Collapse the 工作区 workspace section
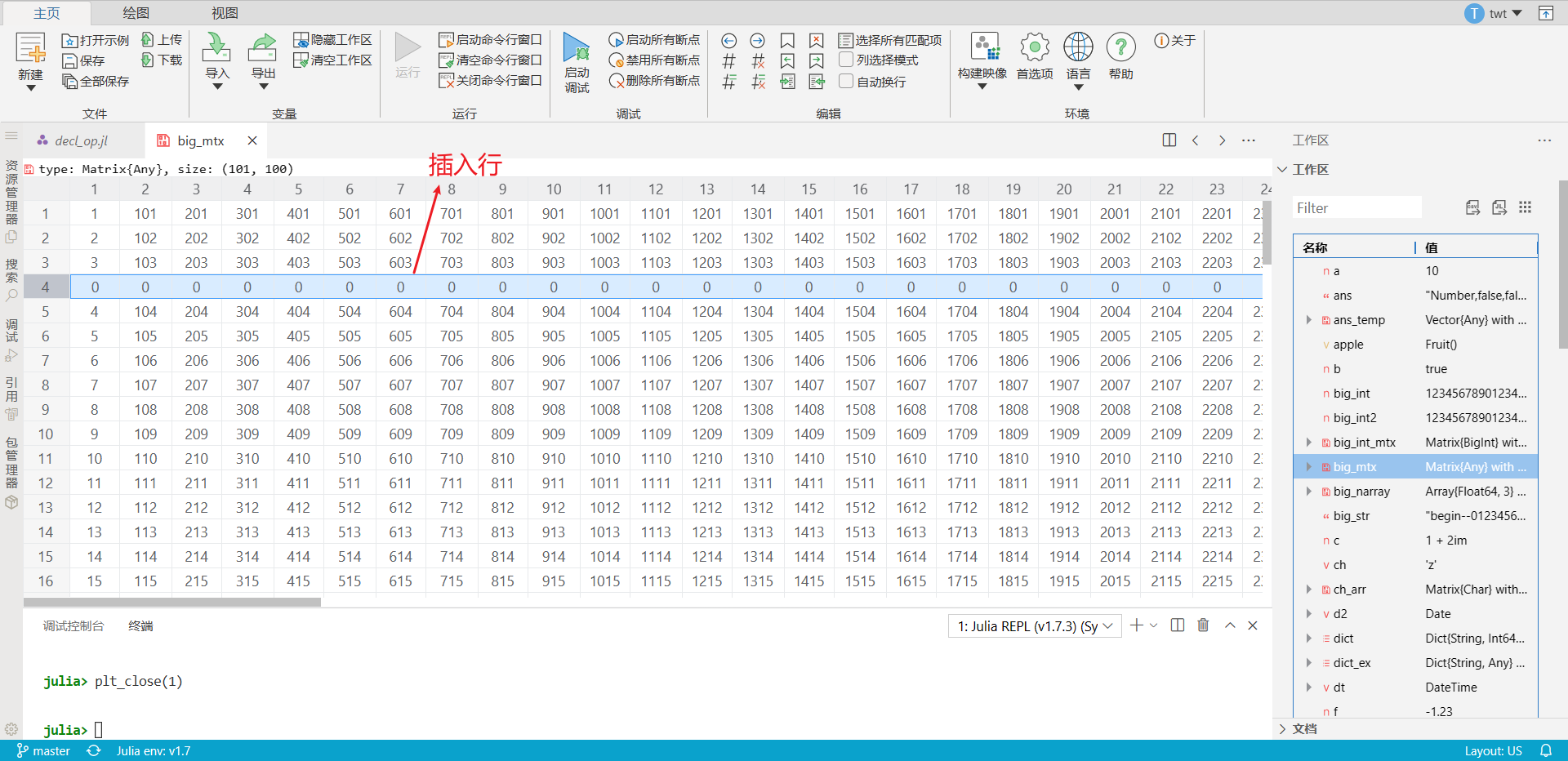 (x=1282, y=170)
